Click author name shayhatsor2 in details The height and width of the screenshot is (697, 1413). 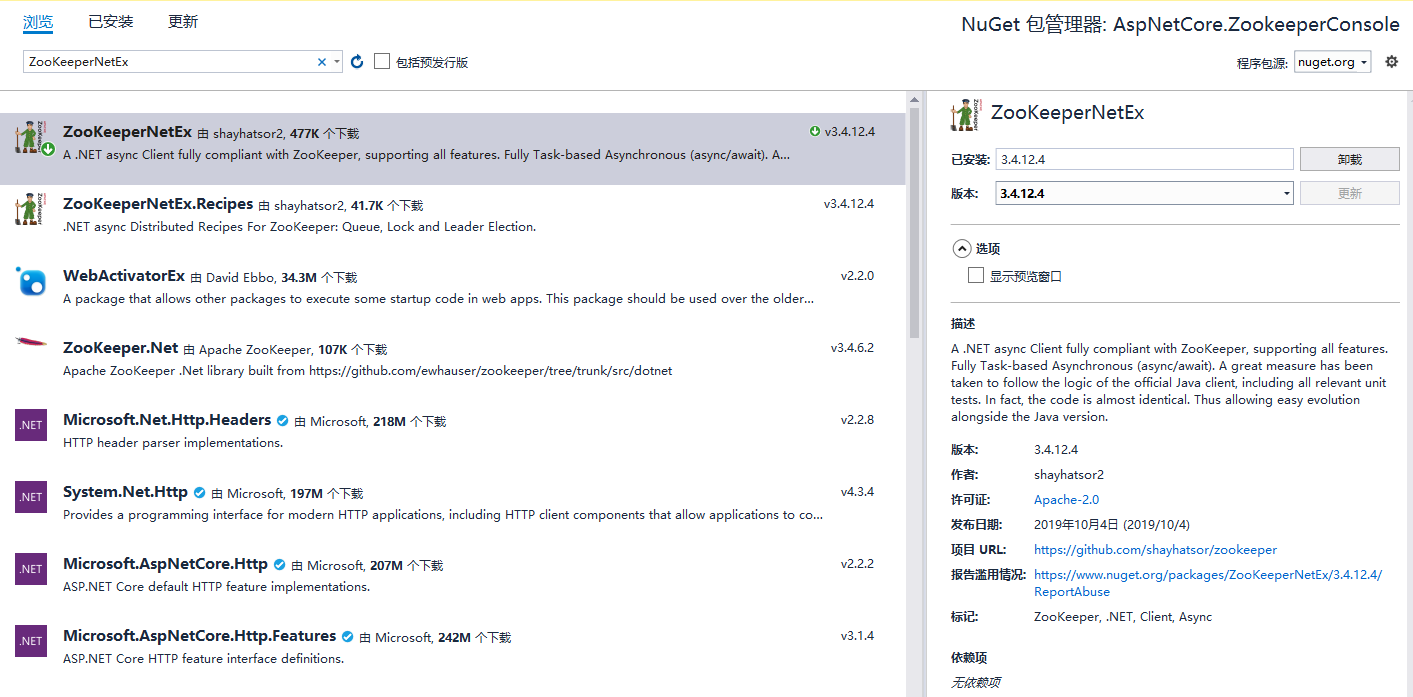[1069, 475]
